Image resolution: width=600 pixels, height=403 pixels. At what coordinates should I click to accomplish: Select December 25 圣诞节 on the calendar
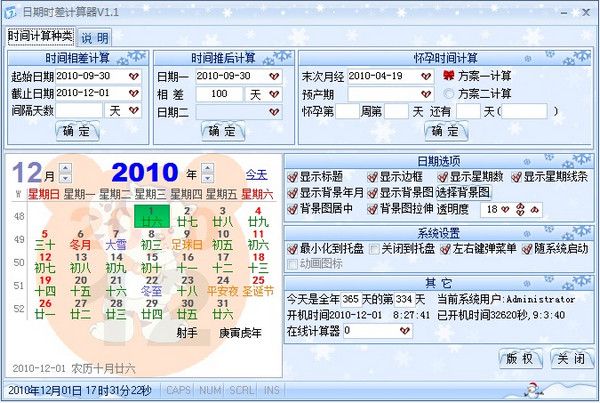(x=258, y=291)
